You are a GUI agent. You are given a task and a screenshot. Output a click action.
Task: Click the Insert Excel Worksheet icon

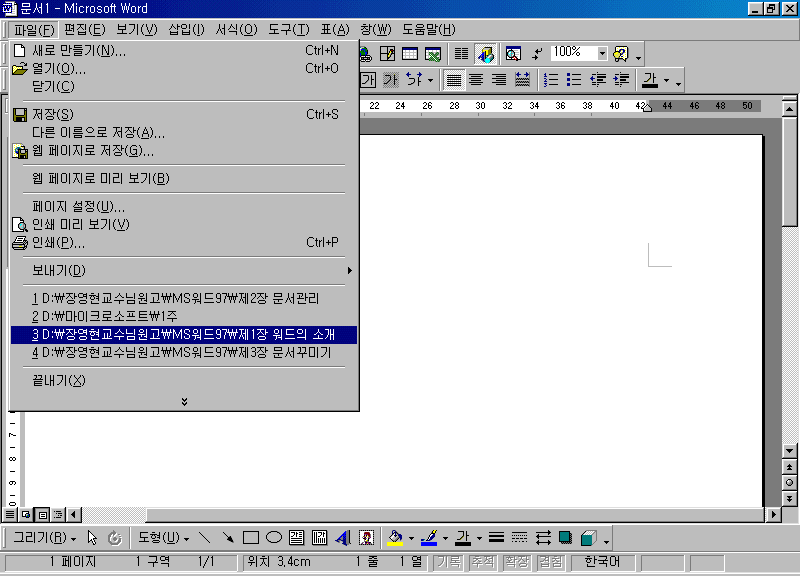(433, 54)
